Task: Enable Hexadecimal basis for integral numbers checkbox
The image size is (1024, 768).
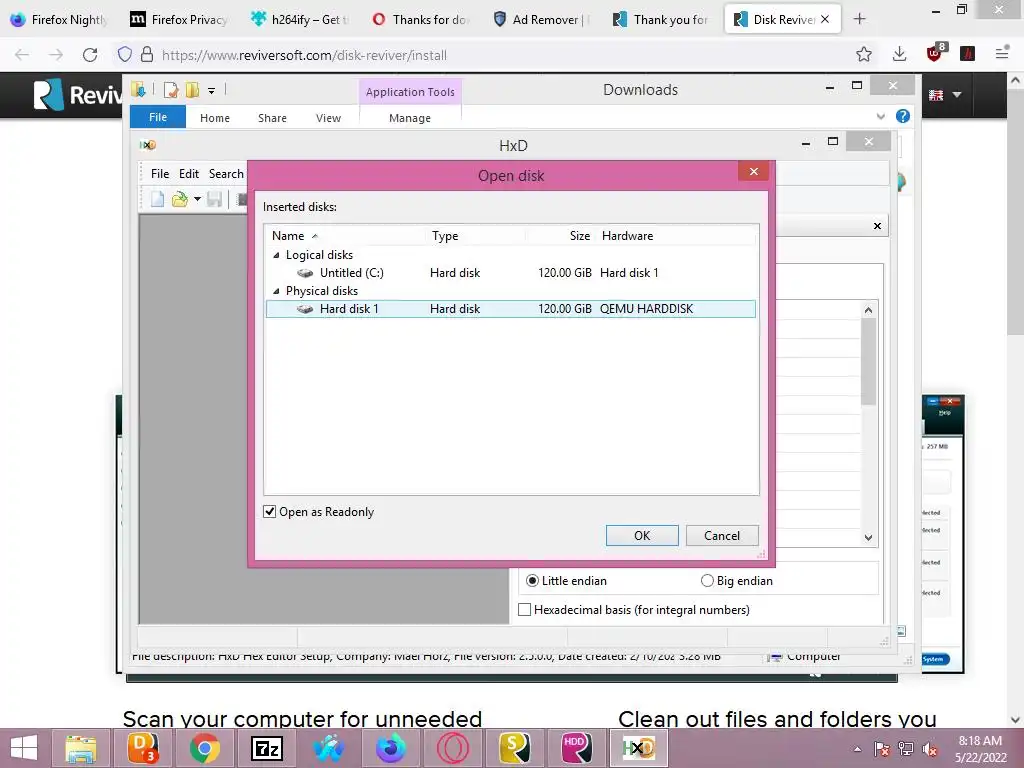Action: point(524,609)
